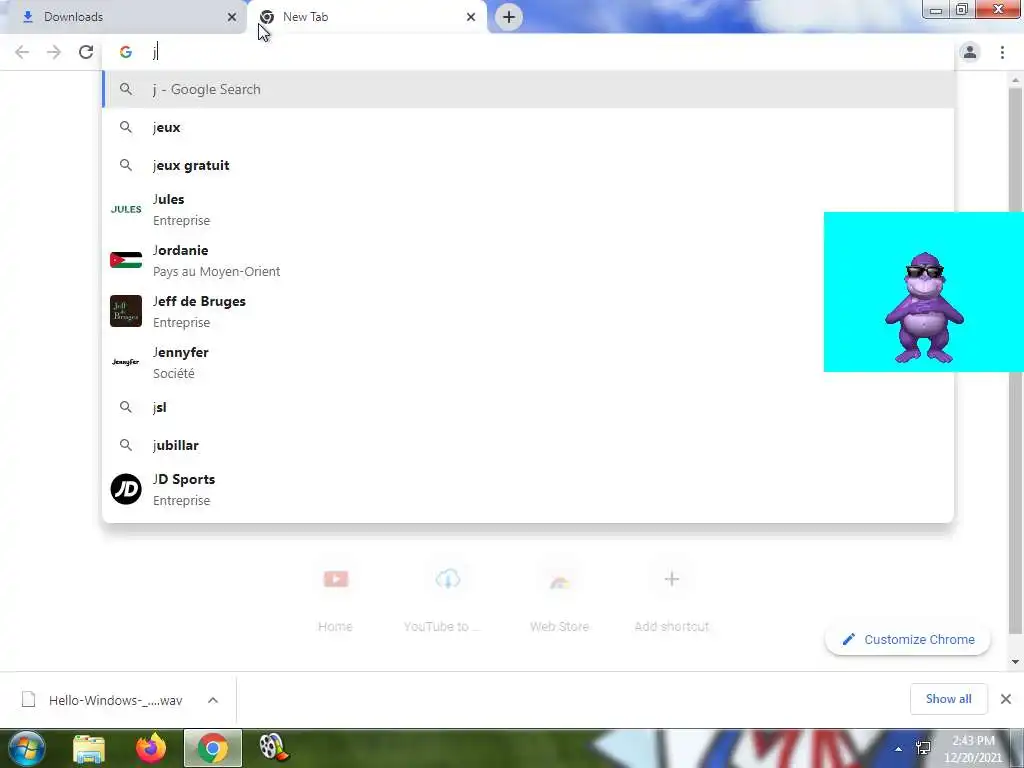Viewport: 1024px width, 768px height.
Task: Click the Google G icon in address bar
Action: (x=125, y=52)
